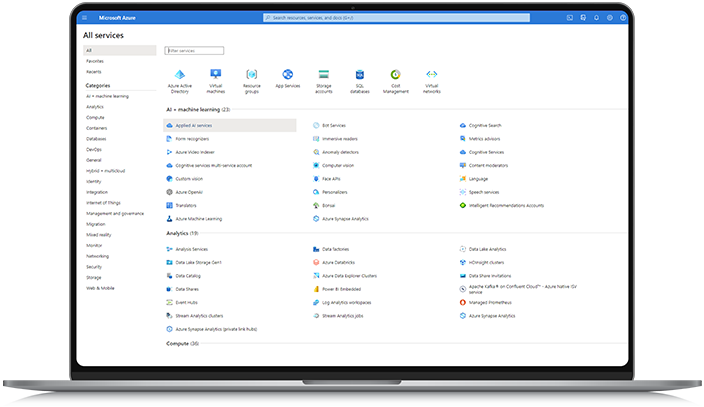This screenshot has width=704, height=407.
Task: Click the Bonsai service icon
Action: (316, 205)
